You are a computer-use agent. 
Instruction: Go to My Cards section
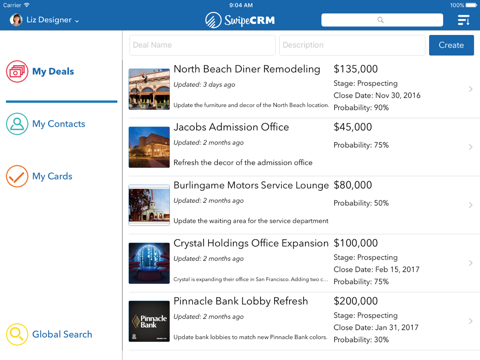[52, 176]
